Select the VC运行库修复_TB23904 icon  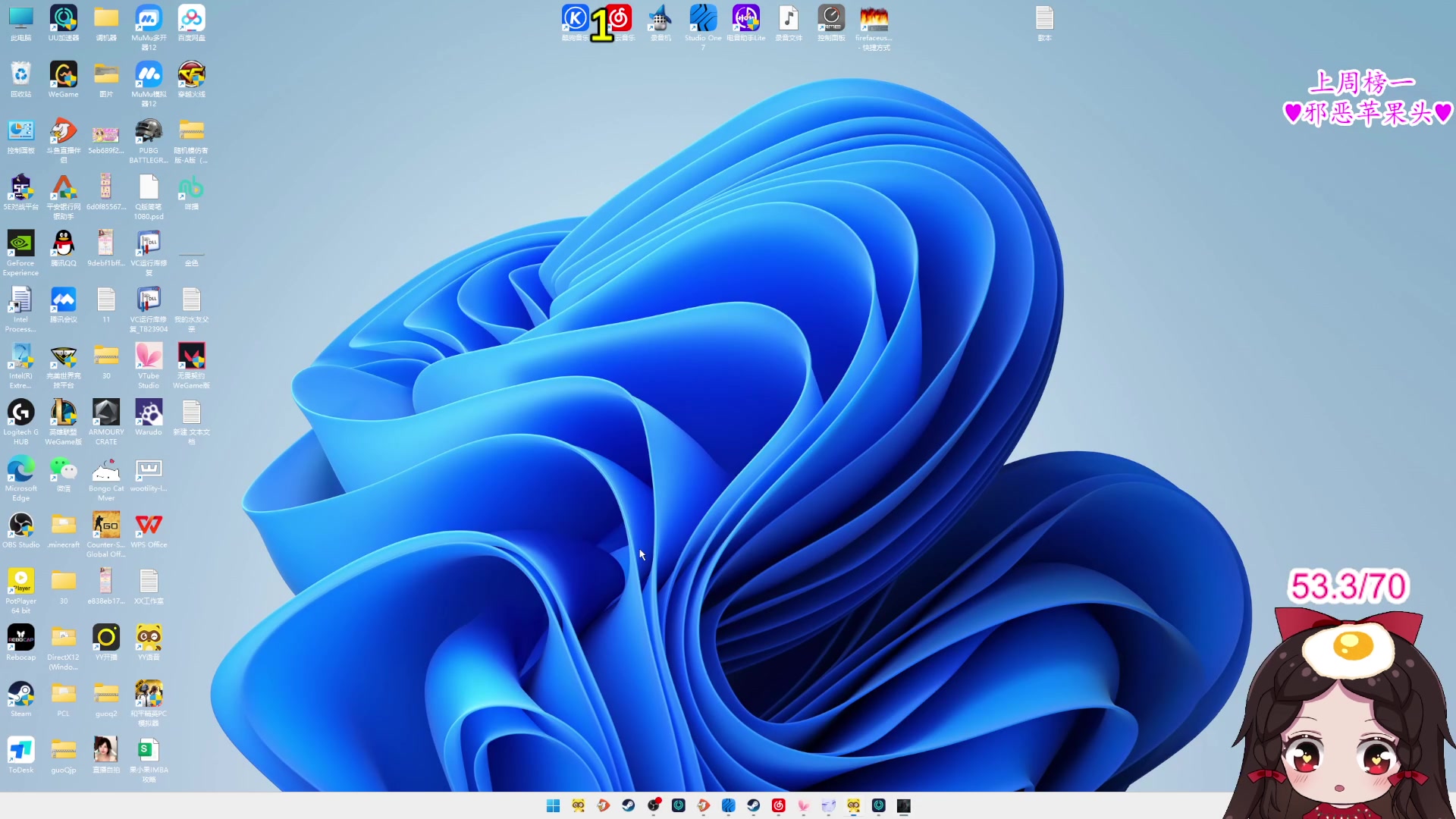(x=149, y=309)
